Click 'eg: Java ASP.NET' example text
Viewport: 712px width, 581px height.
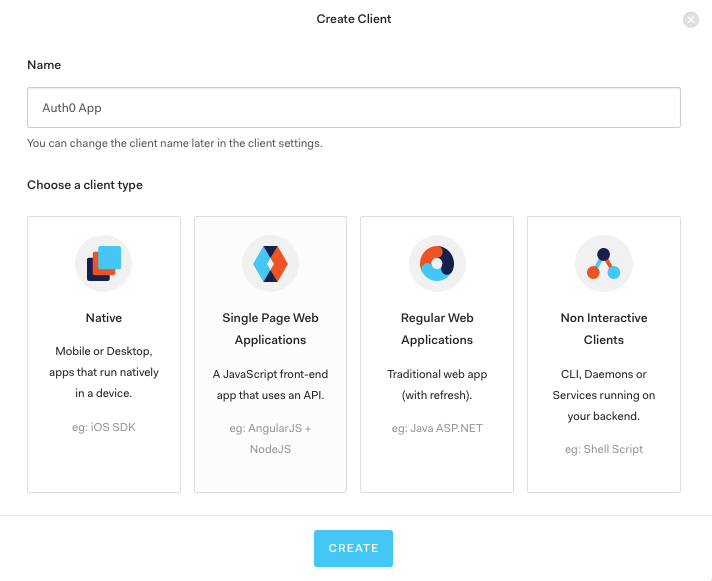437,428
